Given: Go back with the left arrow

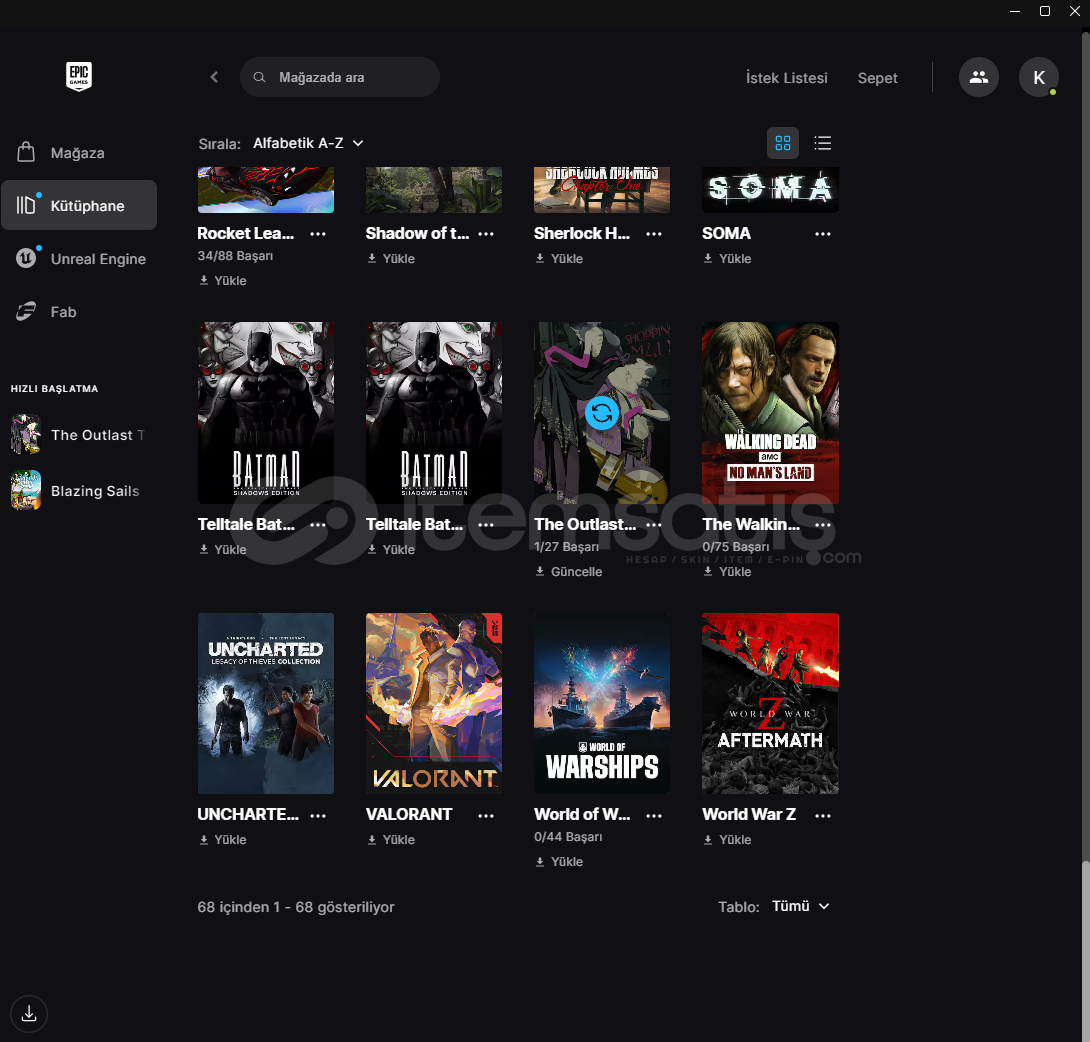Looking at the screenshot, I should click(x=214, y=77).
